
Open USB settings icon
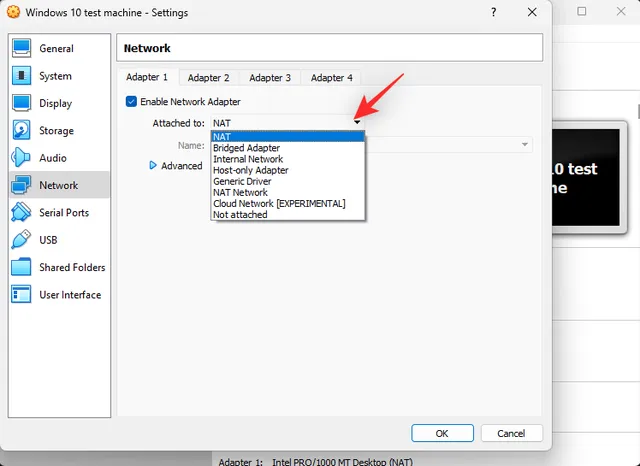coord(22,240)
